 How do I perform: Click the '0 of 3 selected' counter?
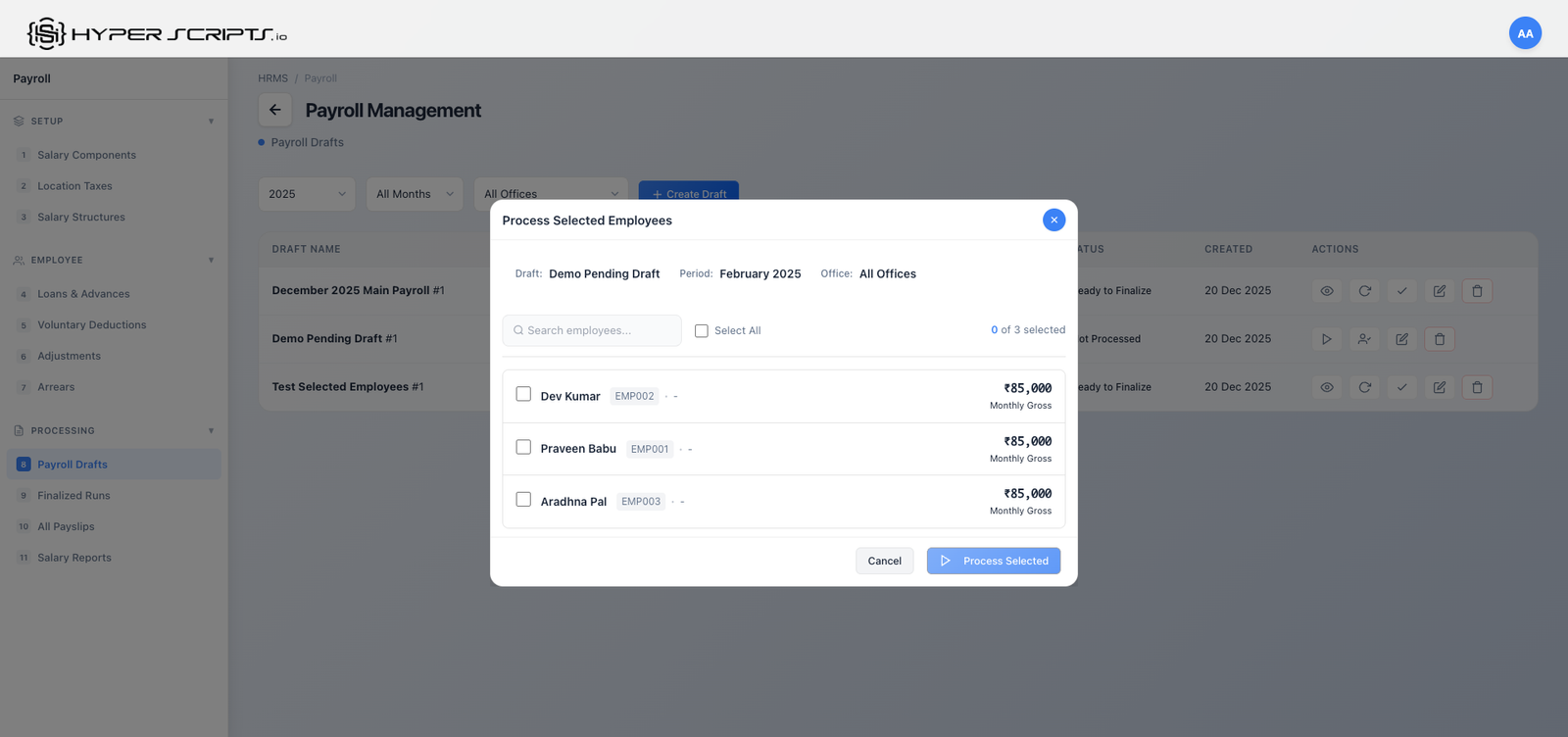[1028, 330]
